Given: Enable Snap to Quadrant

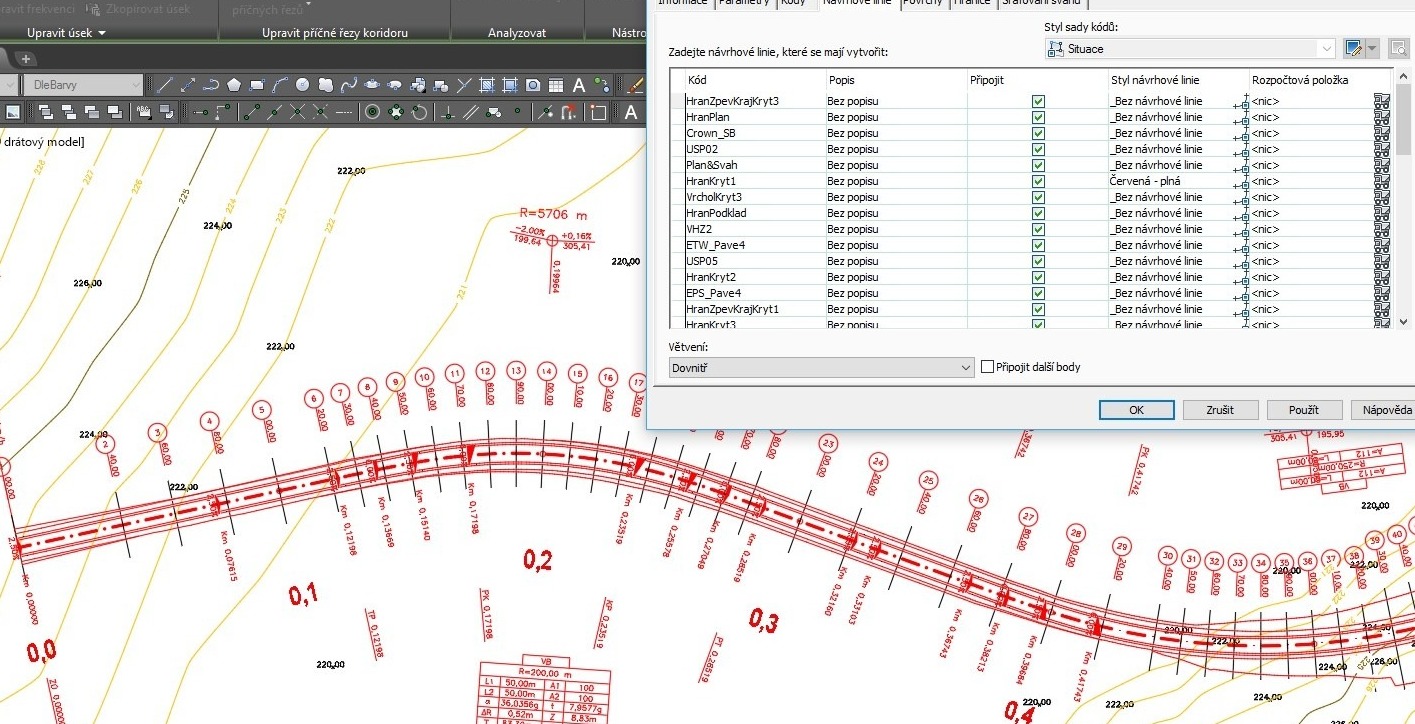Looking at the screenshot, I should tap(395, 113).
